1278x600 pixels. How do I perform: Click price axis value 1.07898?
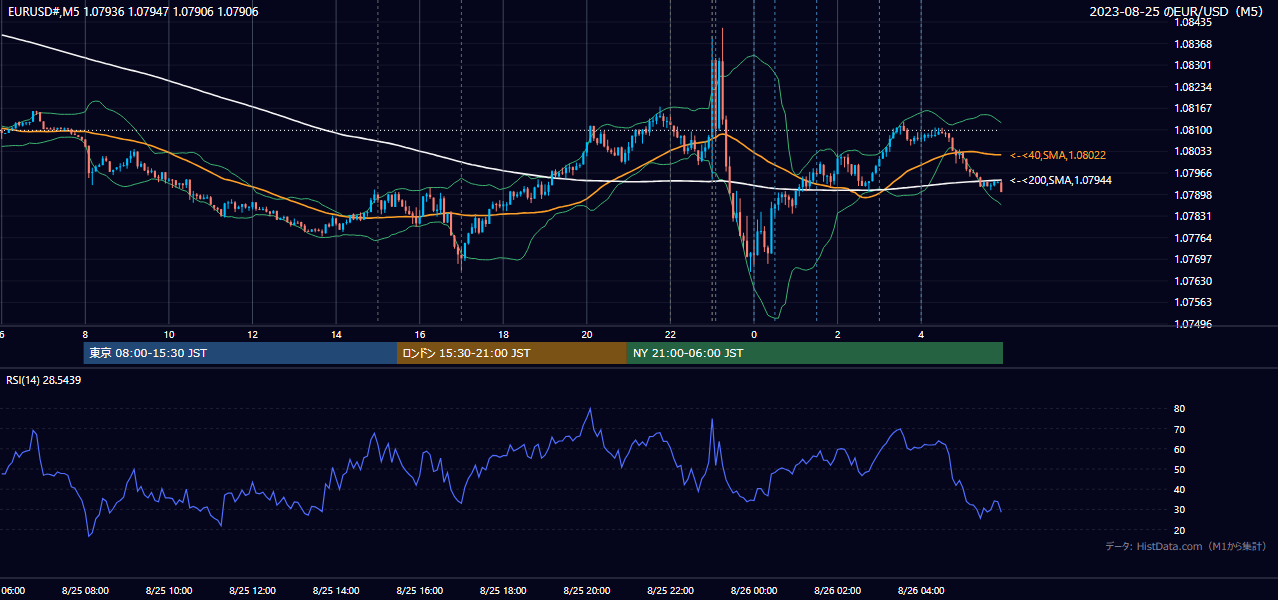coord(1193,194)
